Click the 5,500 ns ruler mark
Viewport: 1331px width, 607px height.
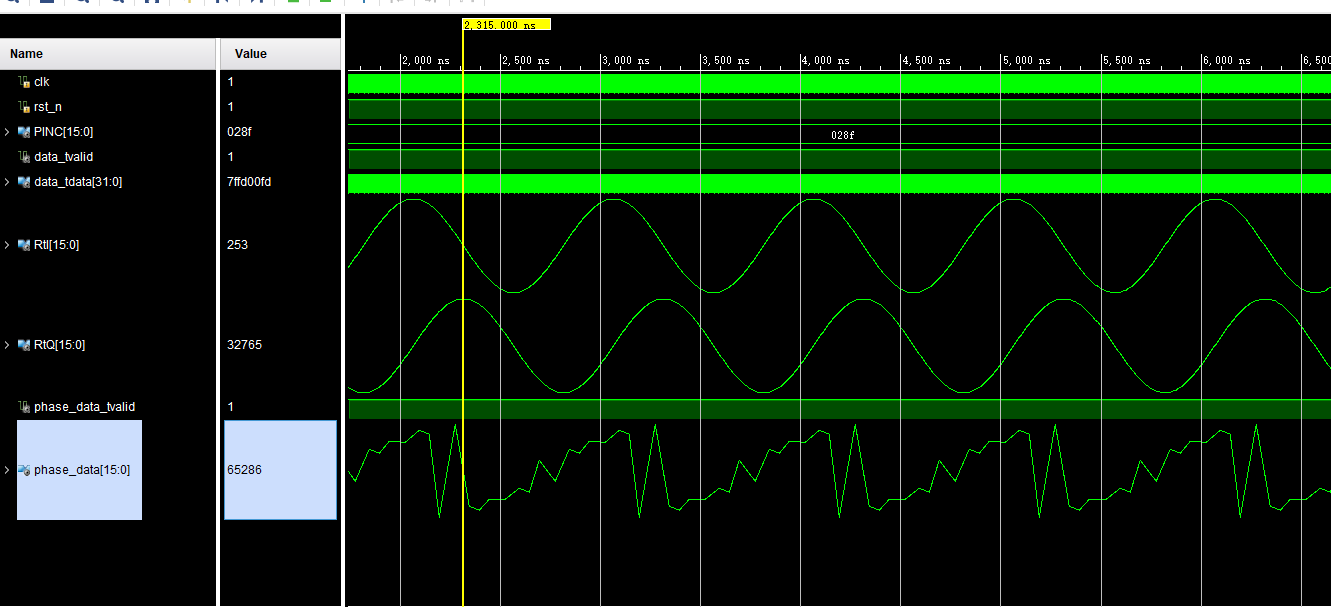click(1126, 60)
